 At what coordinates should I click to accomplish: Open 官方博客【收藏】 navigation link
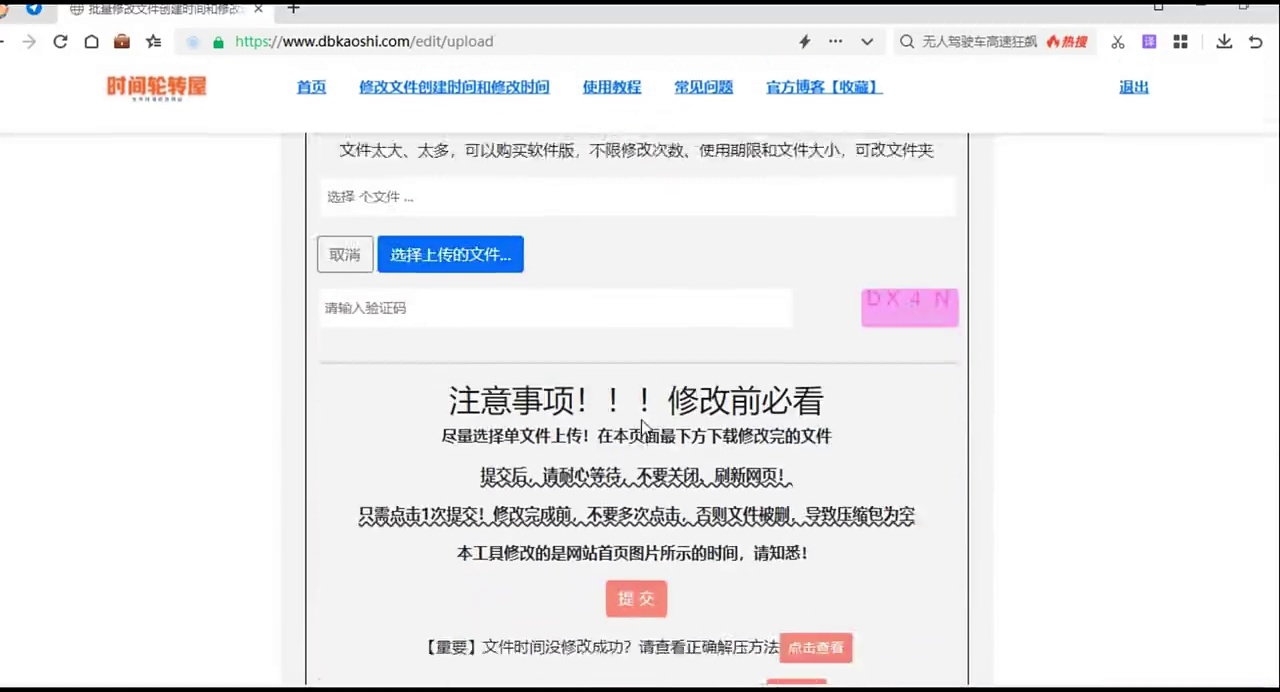click(x=824, y=88)
